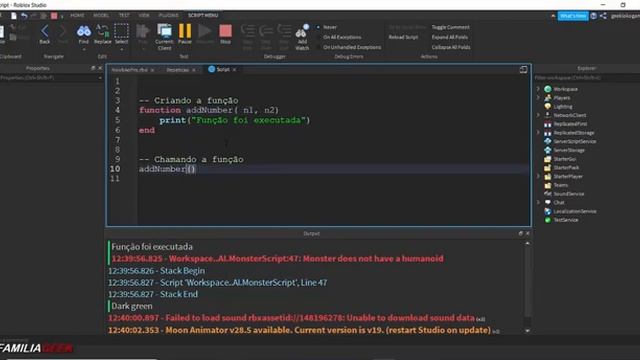Click the Lighting bulb icon in Explorer
Image resolution: width=640 pixels, height=360 pixels.
(548, 107)
